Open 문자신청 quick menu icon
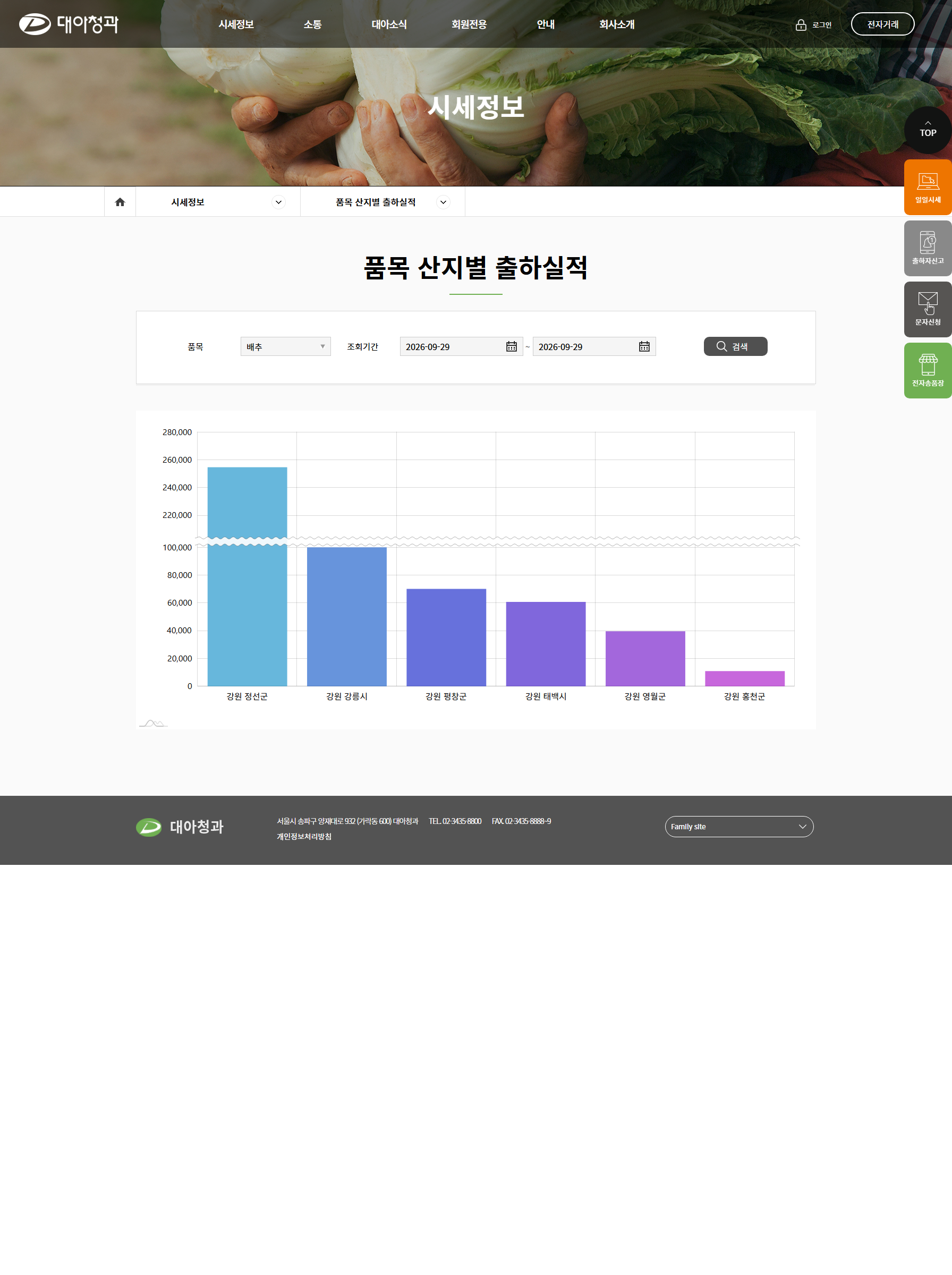 (928, 309)
